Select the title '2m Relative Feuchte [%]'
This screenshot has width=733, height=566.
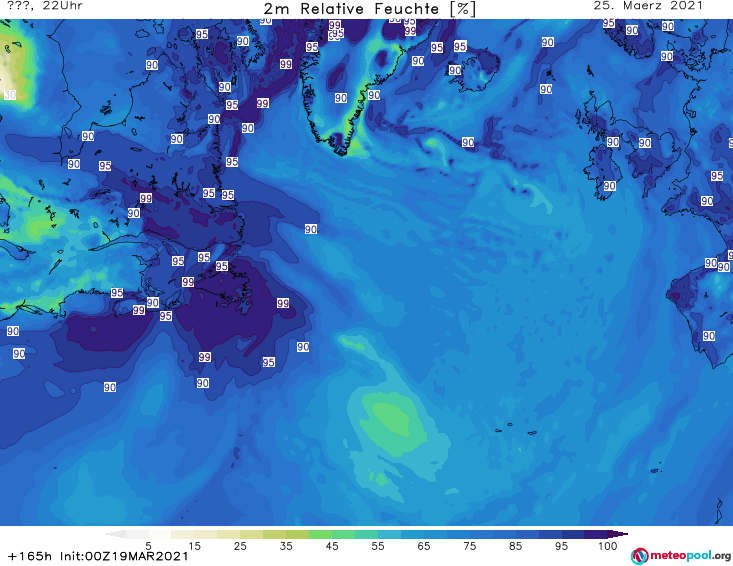[369, 9]
